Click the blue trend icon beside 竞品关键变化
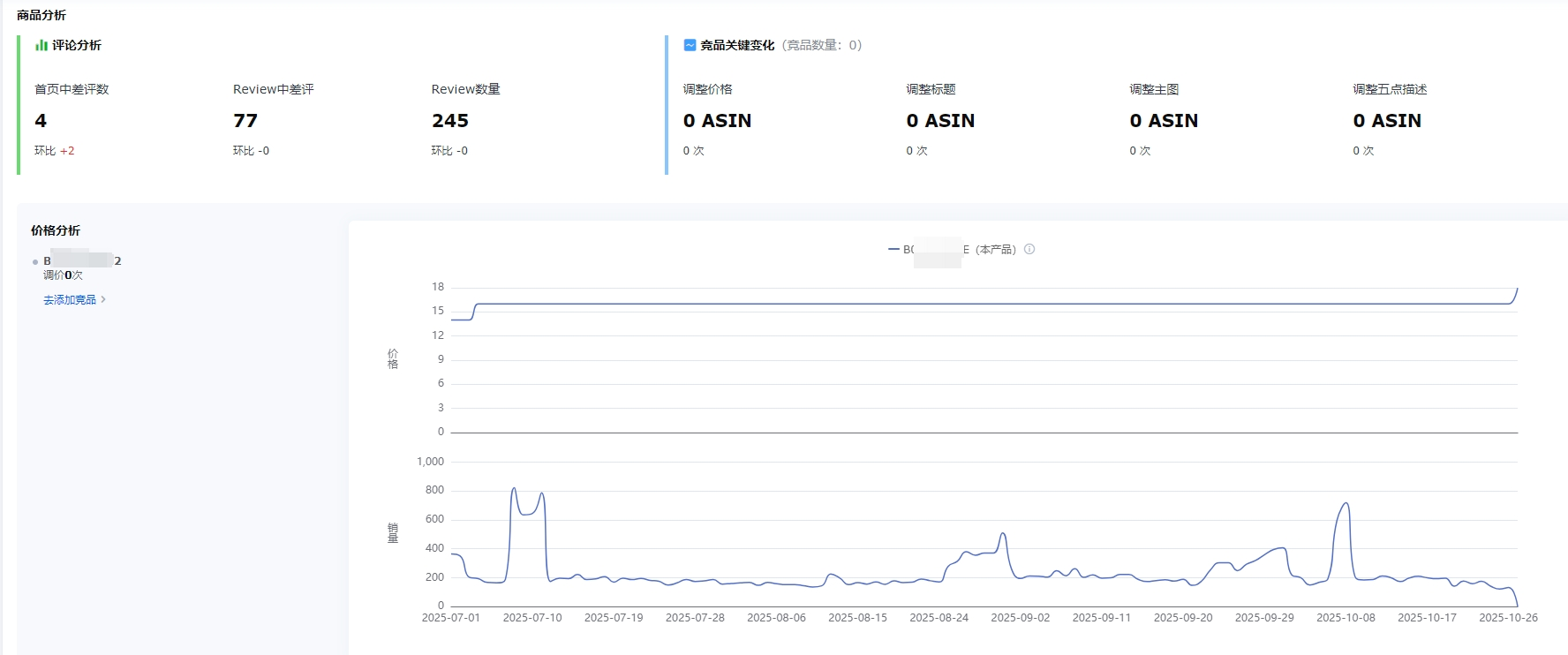The height and width of the screenshot is (655, 1568). (690, 45)
